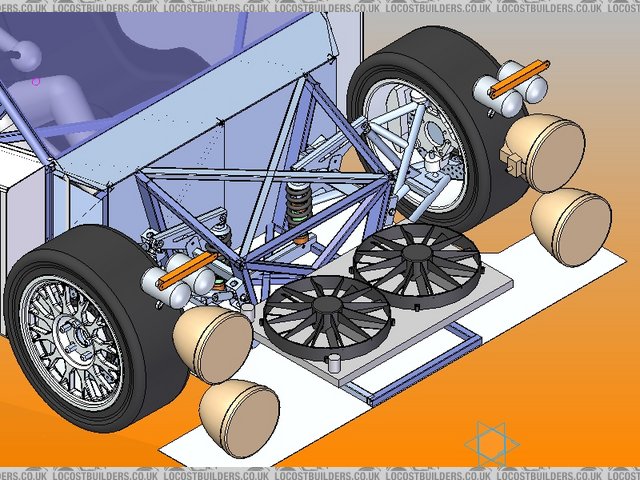Select the coil spring shock absorber
This screenshot has height=480, width=640.
pyautogui.click(x=299, y=213)
